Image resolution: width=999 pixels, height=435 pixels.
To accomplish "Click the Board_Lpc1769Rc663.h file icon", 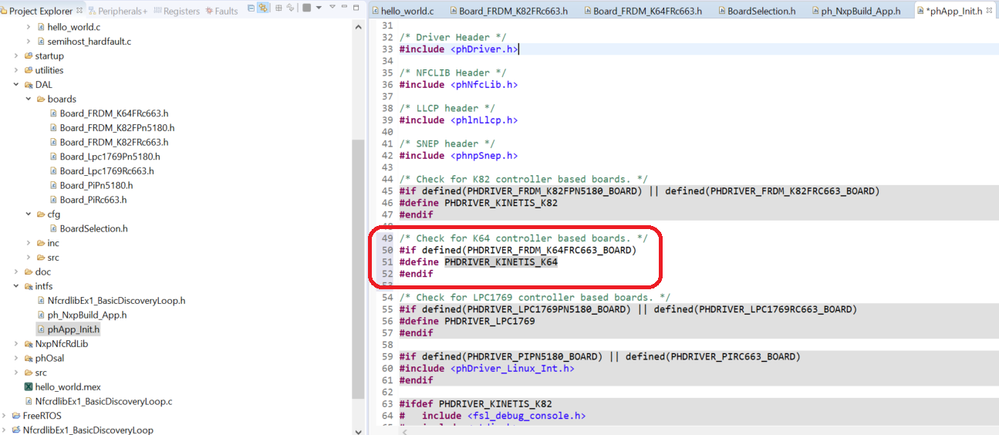I will (x=54, y=171).
